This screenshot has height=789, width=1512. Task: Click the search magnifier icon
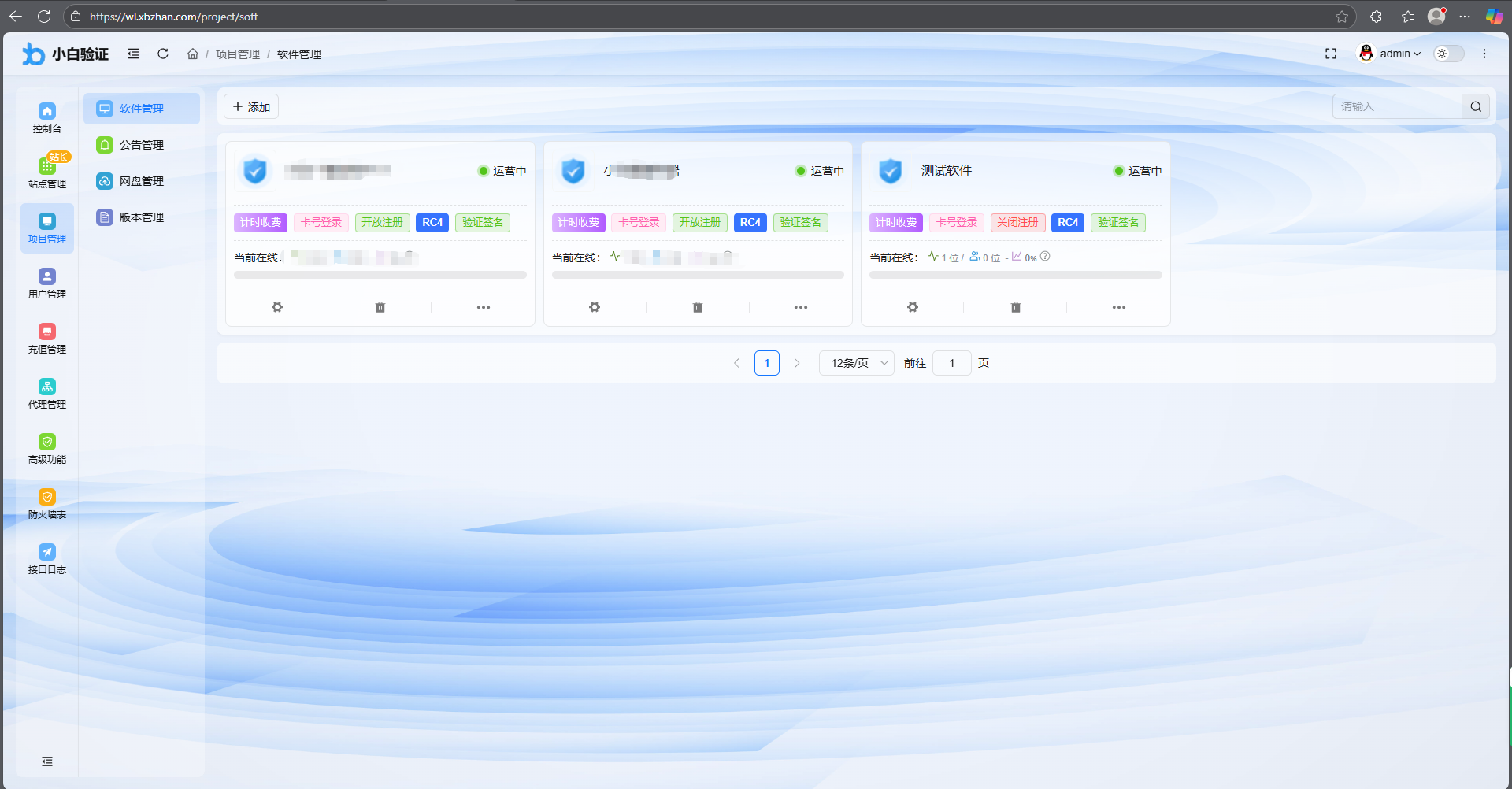tap(1476, 106)
